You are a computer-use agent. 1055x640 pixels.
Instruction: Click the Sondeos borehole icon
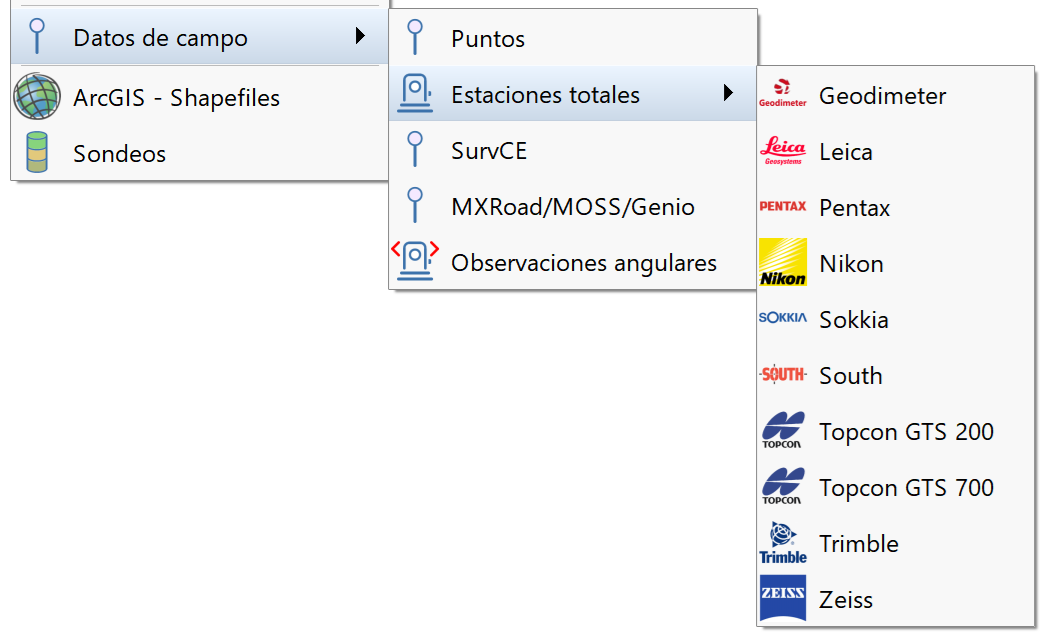[x=36, y=154]
